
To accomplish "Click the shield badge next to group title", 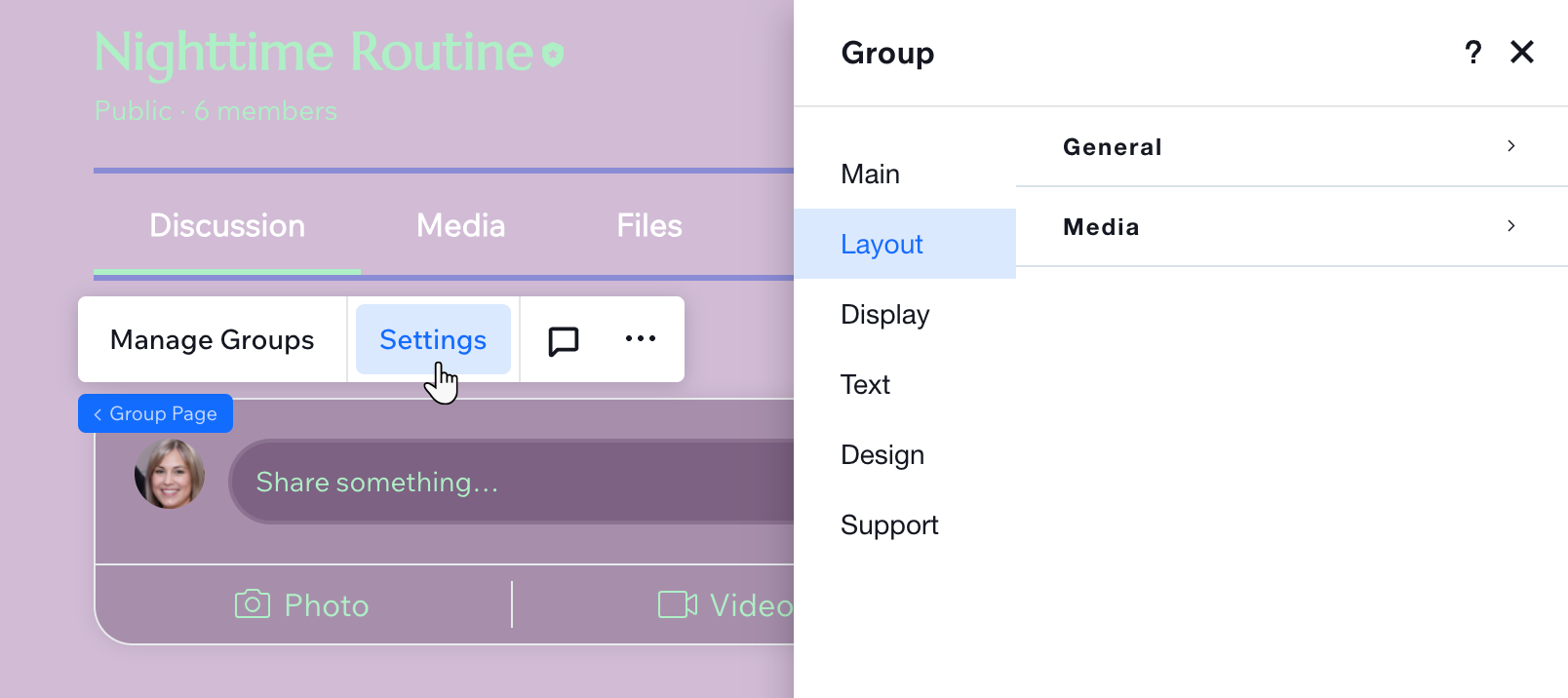I will click(x=553, y=55).
